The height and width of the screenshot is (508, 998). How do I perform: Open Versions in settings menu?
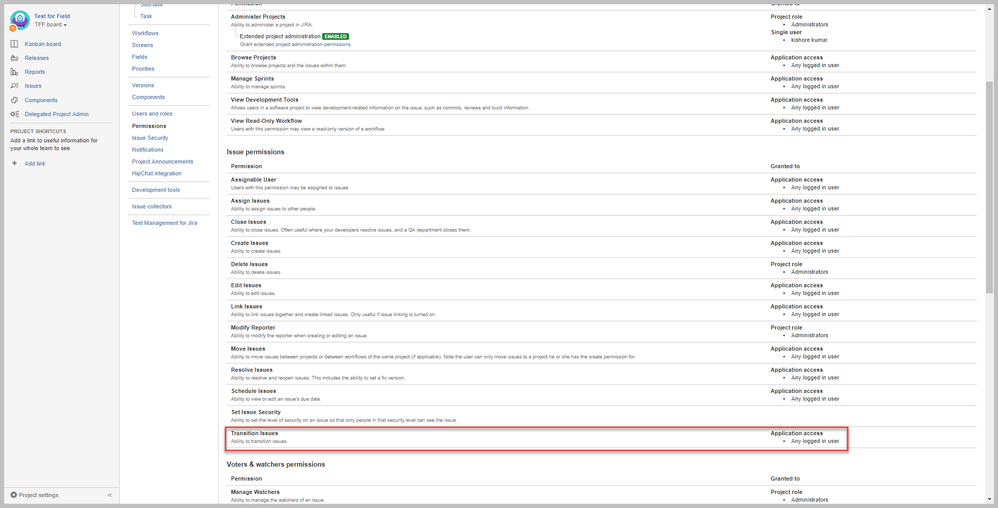(x=143, y=85)
